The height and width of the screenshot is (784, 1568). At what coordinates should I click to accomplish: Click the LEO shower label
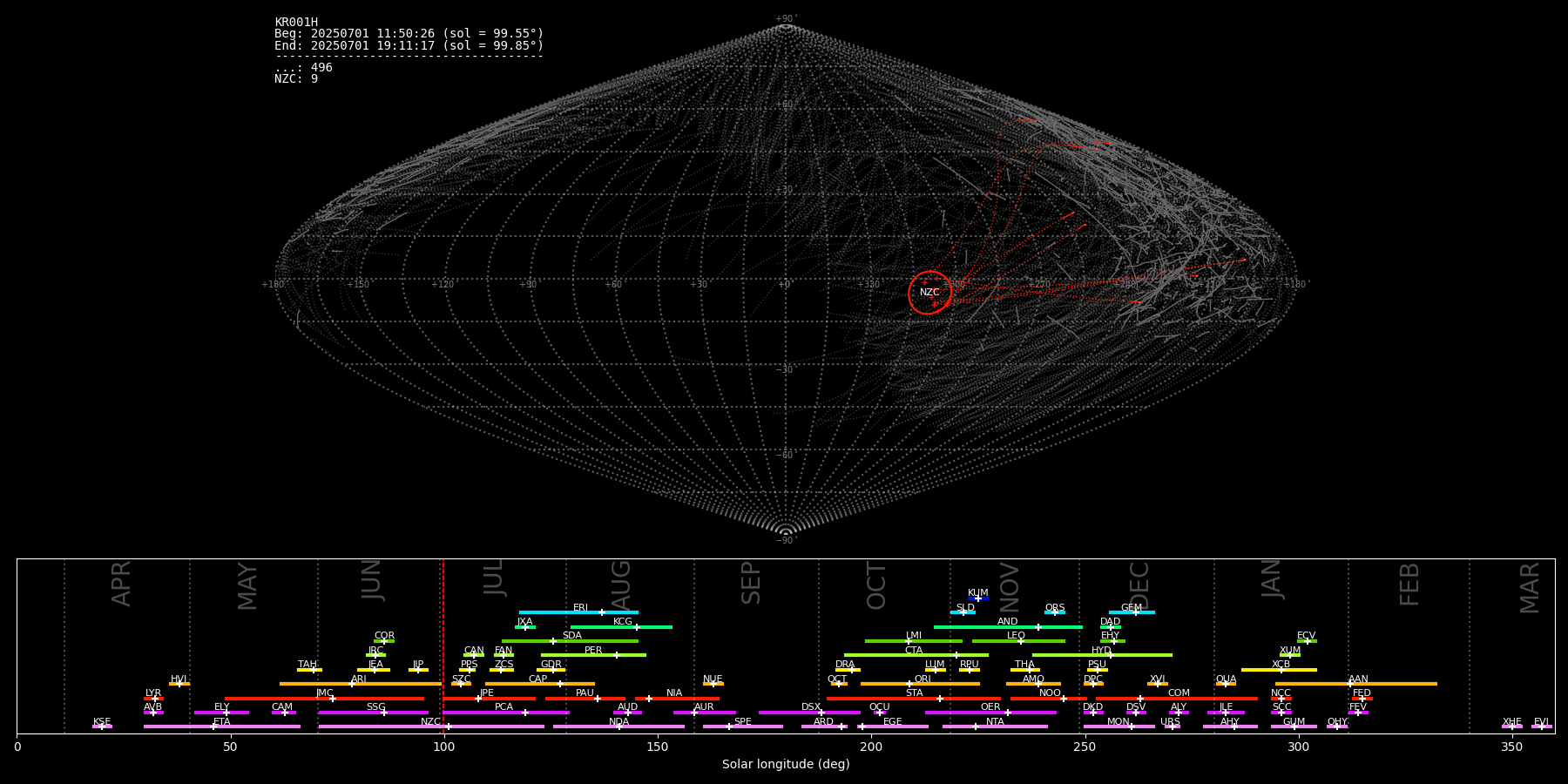click(x=1017, y=636)
